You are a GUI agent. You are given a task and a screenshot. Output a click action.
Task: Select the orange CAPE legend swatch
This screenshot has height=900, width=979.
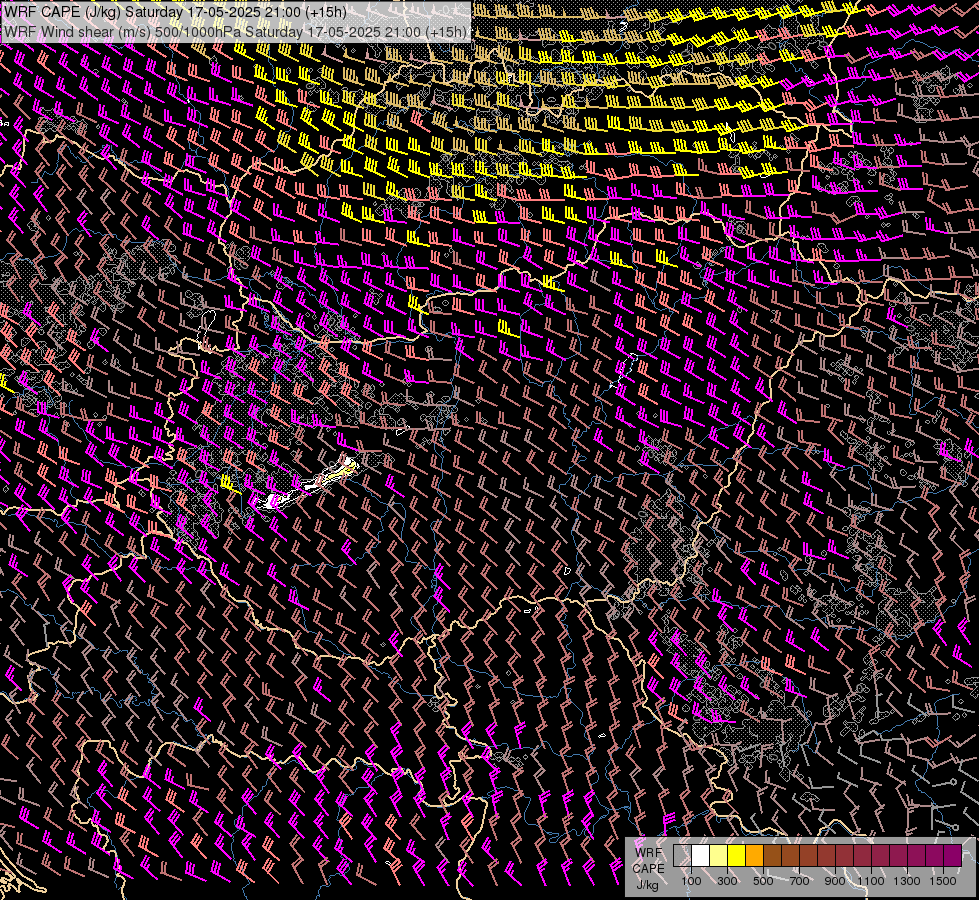[x=754, y=855]
